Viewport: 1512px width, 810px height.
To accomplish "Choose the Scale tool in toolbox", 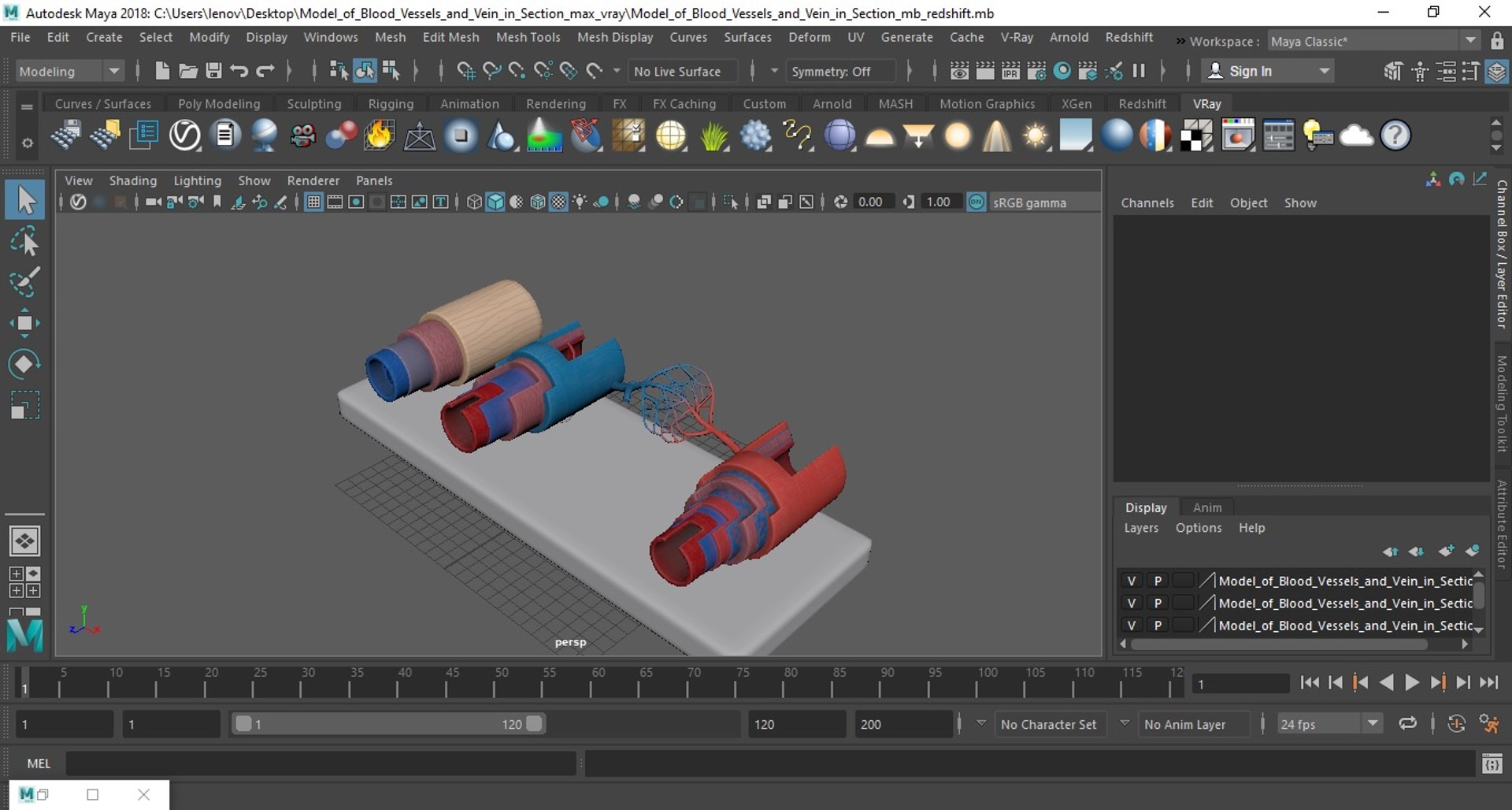I will coord(25,405).
